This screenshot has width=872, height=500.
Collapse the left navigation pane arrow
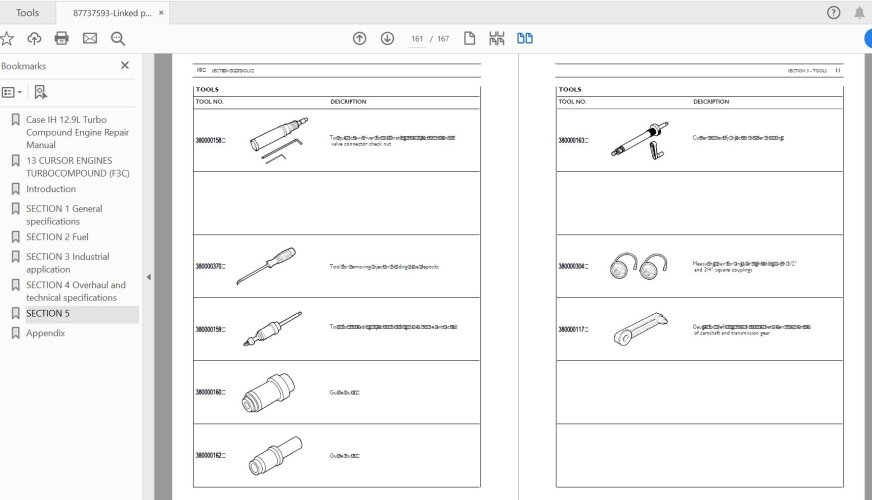pyautogui.click(x=148, y=277)
